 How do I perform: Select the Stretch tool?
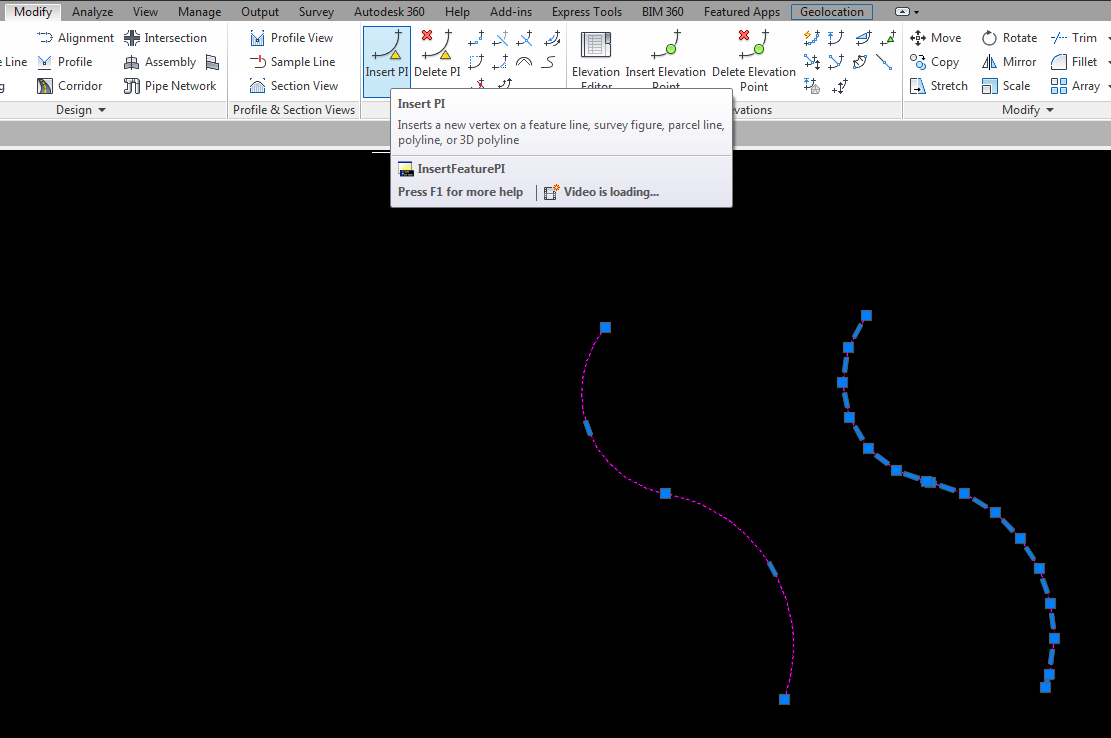click(x=938, y=85)
